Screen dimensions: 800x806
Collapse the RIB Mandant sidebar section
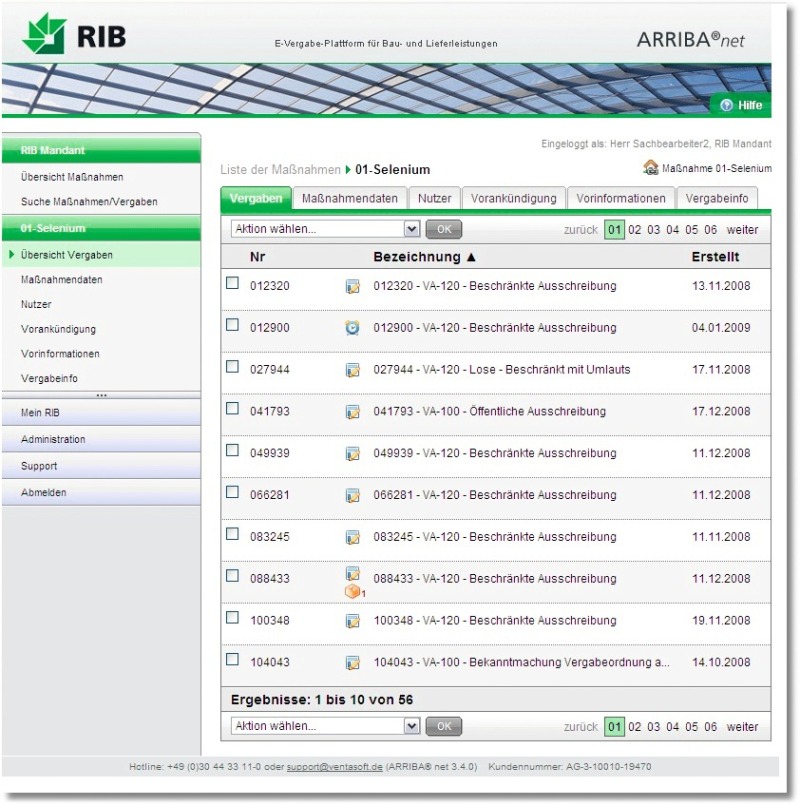click(101, 151)
